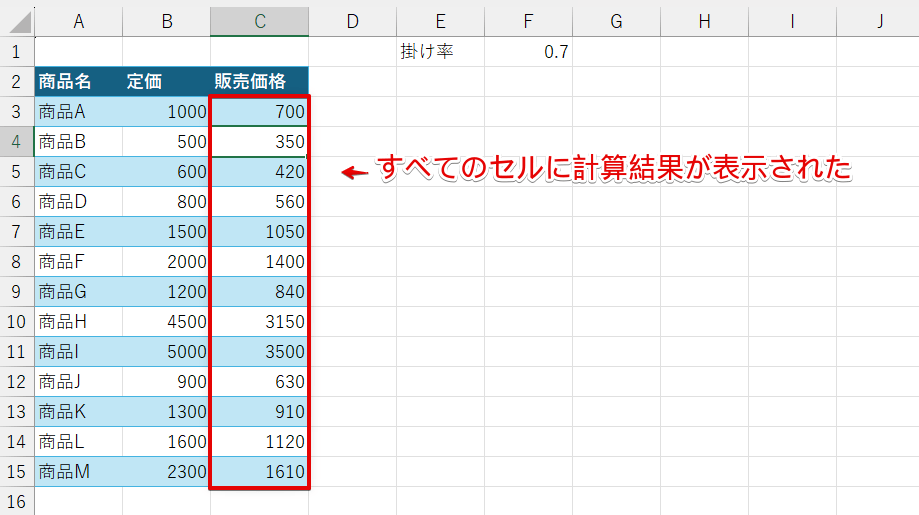Select the 商品B cell

pos(79,141)
